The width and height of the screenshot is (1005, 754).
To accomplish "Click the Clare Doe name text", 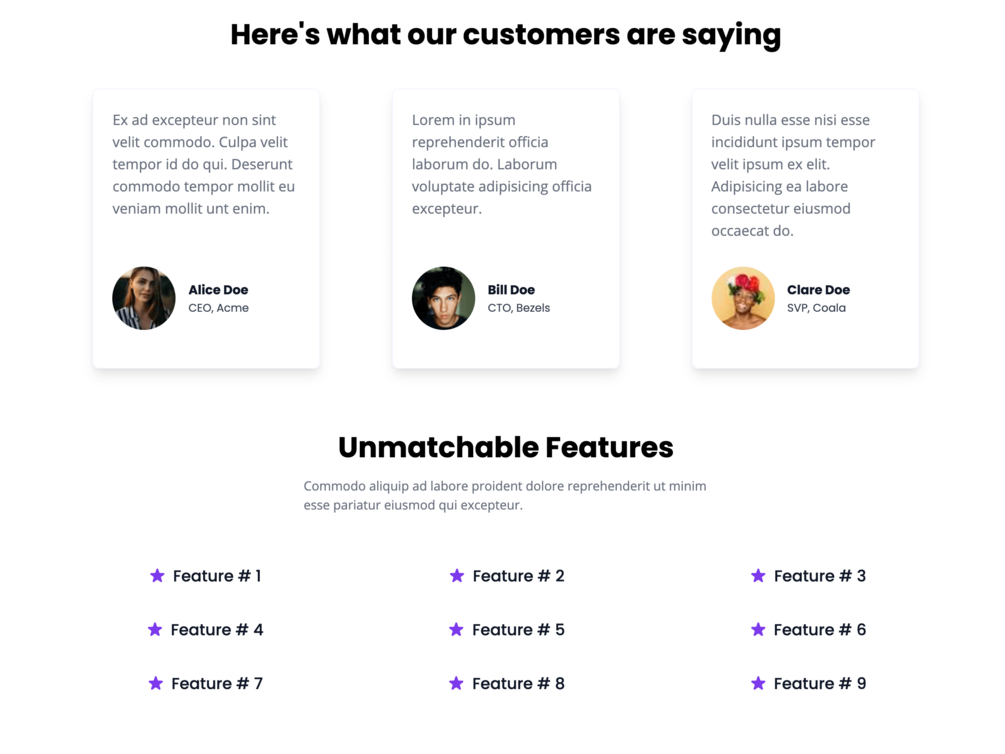I will tap(818, 290).
